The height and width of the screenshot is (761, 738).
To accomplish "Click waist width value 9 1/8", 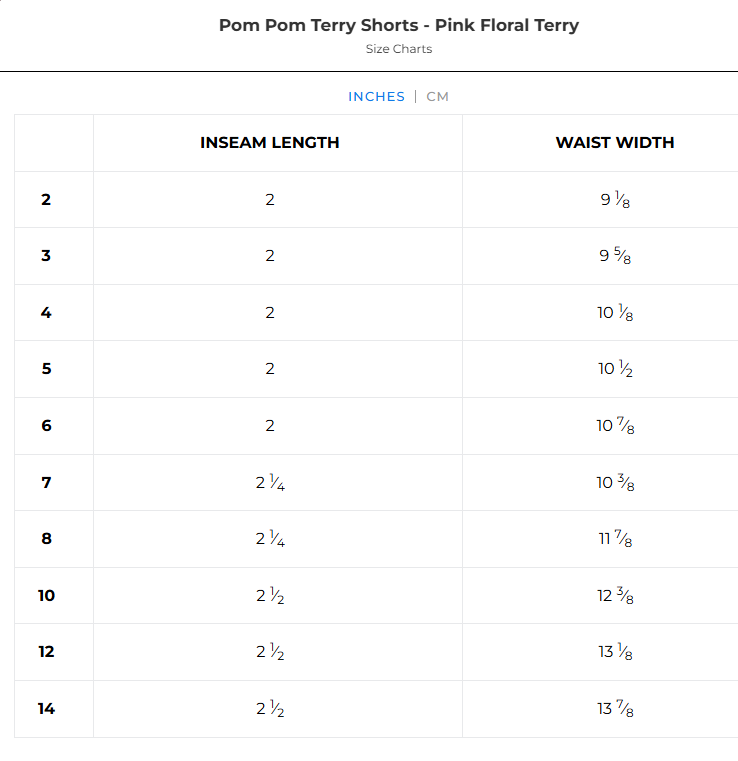I will pos(615,200).
